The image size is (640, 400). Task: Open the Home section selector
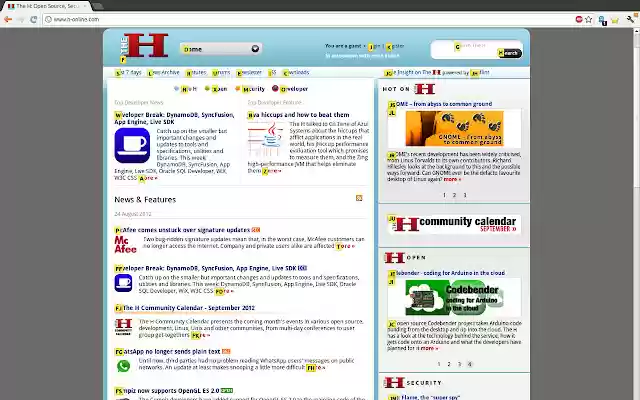[221, 49]
